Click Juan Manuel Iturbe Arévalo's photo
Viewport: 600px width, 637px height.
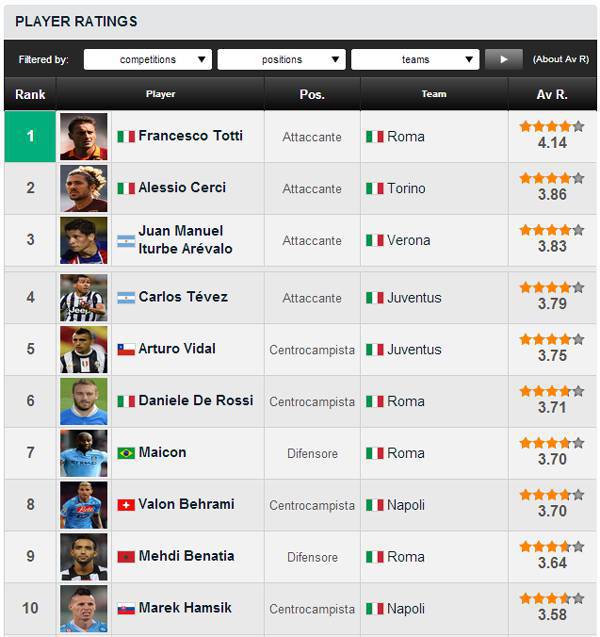(83, 240)
